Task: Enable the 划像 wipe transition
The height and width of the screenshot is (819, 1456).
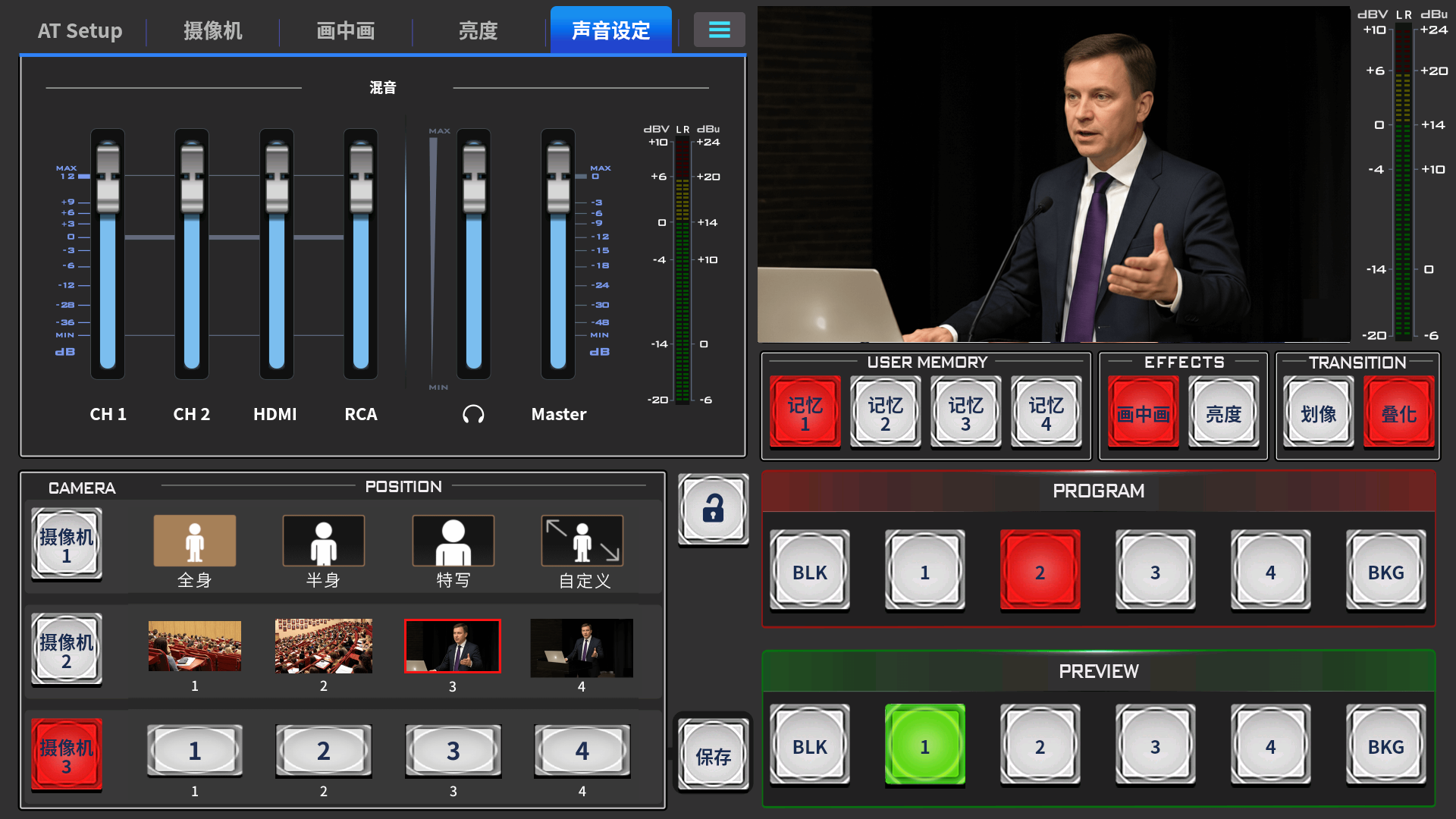Action: point(1318,413)
